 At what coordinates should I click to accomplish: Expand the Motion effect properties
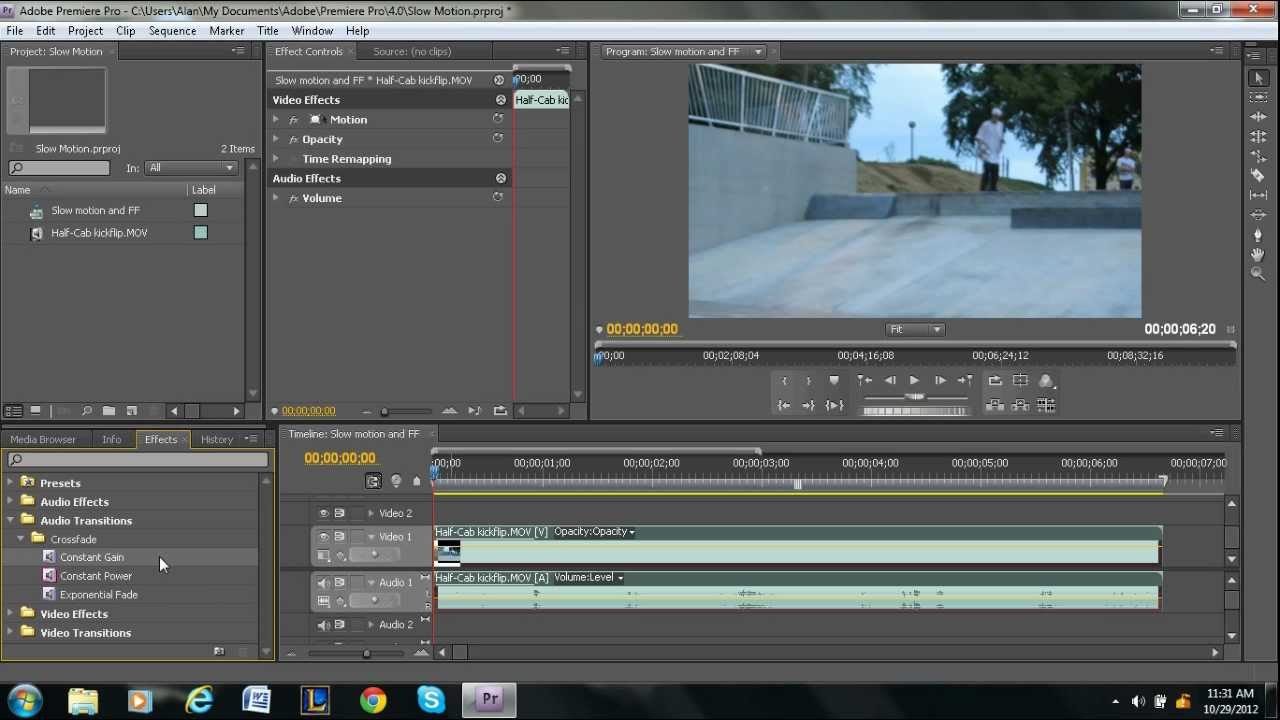pos(276,120)
